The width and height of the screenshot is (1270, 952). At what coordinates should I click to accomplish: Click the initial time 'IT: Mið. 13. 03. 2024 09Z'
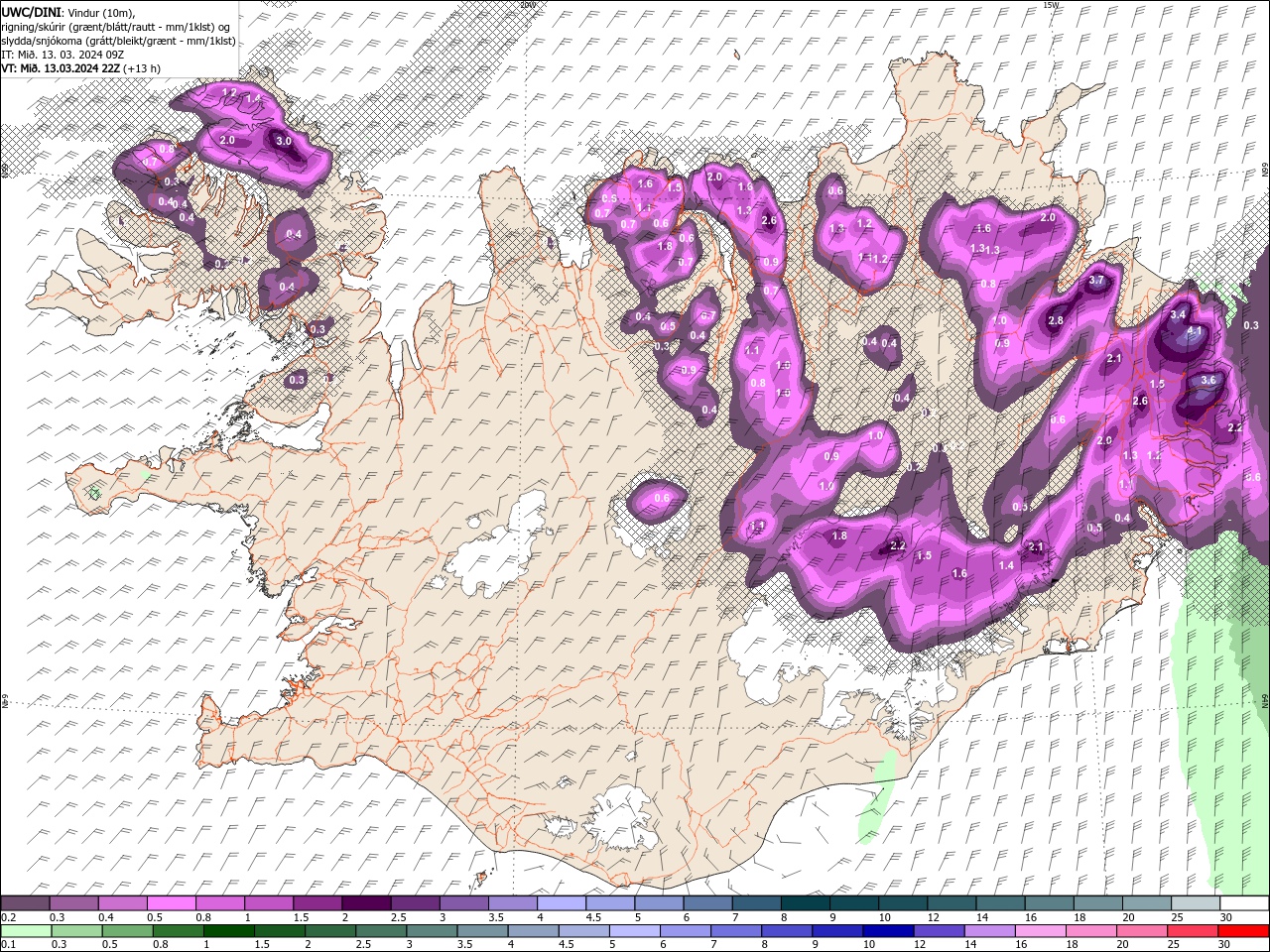coord(63,55)
